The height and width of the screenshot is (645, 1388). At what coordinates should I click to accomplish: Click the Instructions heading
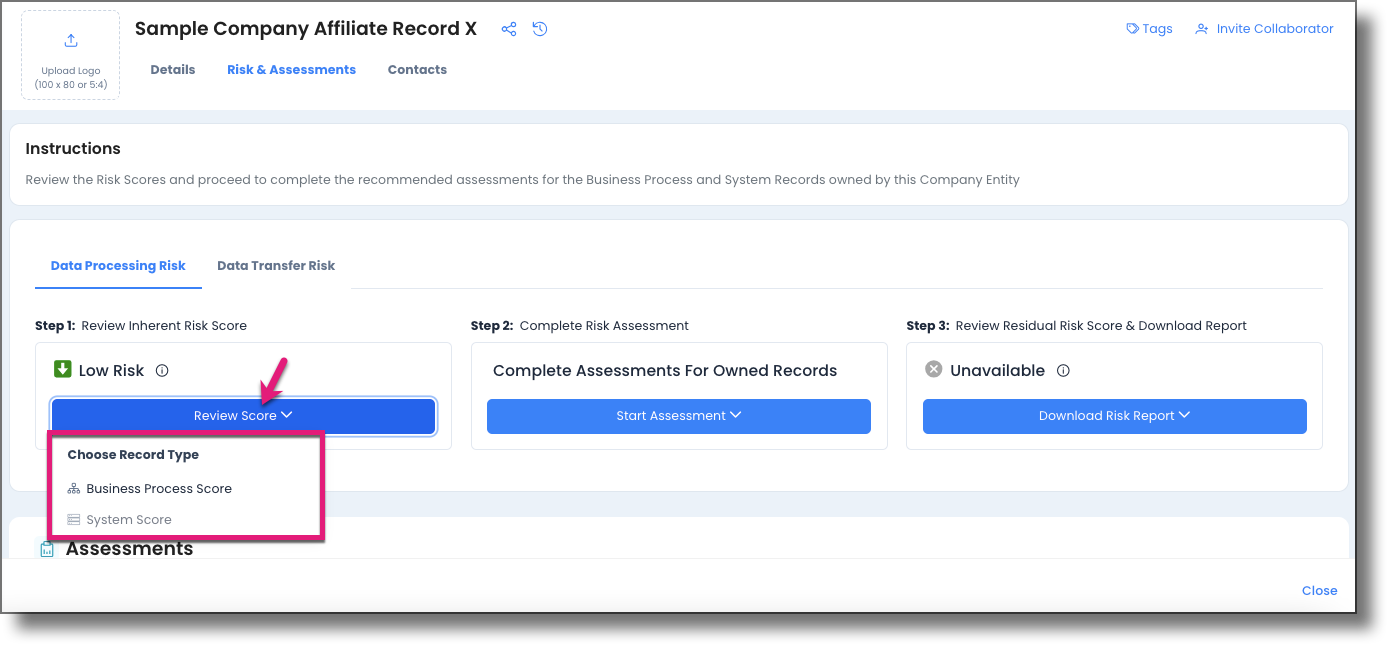point(73,149)
